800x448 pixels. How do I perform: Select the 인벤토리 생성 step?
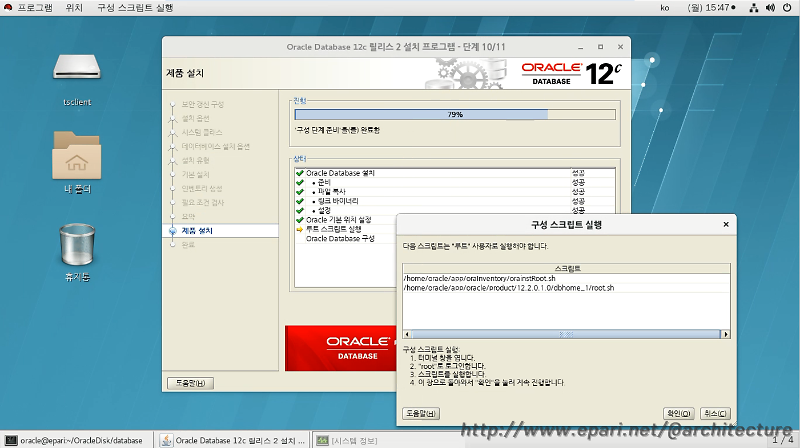202,188
